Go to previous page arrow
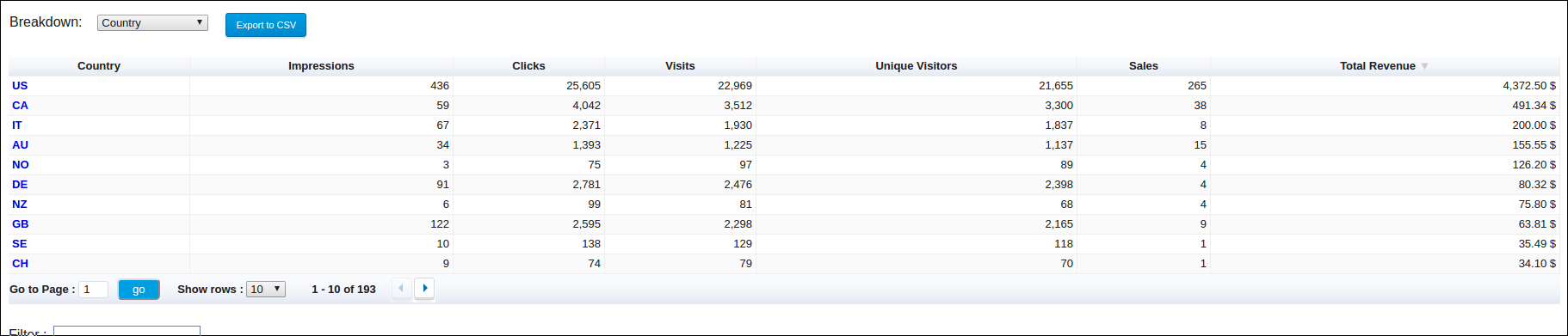Image resolution: width=1568 pixels, height=336 pixels. 401,289
